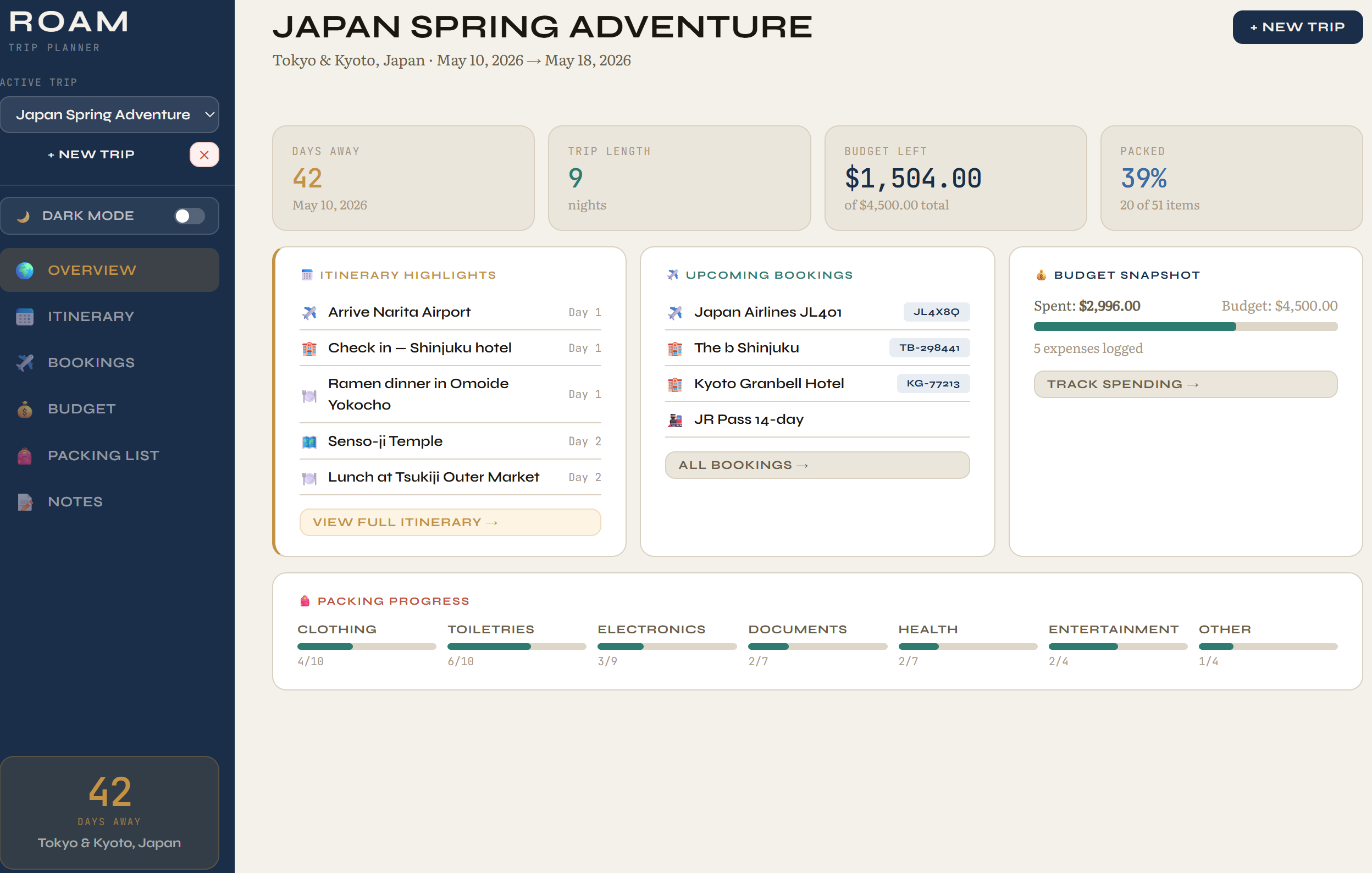Click the top-right + New Trip button
This screenshot has height=873, width=1372.
tap(1297, 27)
